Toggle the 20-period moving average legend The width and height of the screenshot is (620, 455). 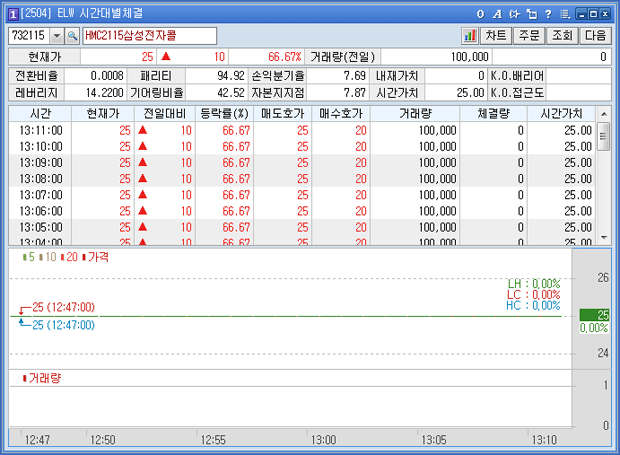(x=71, y=257)
